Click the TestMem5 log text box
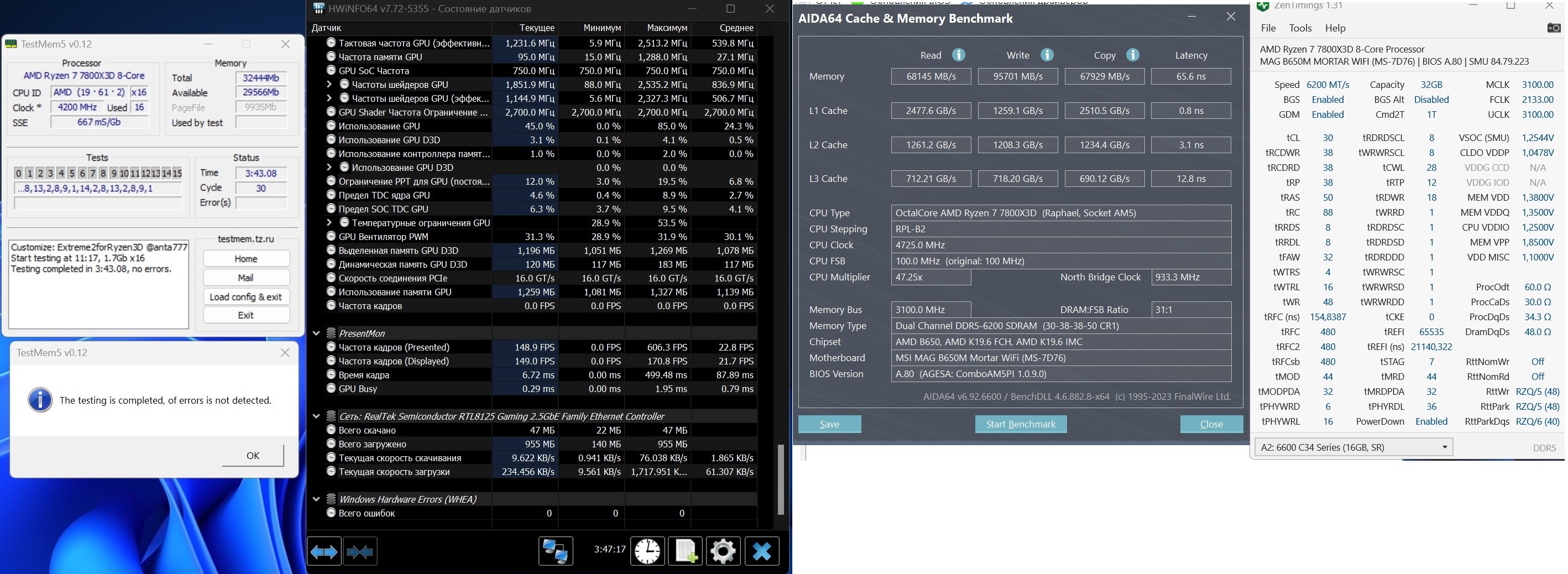The image size is (1568, 574). point(98,284)
